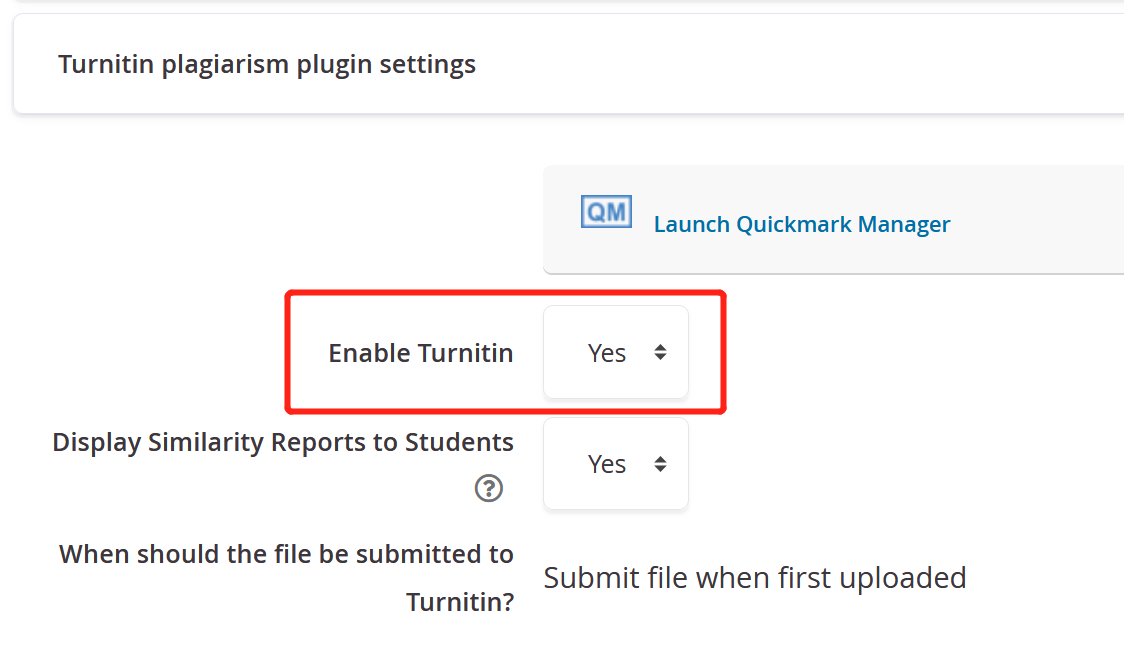Image resolution: width=1124 pixels, height=654 pixels.
Task: Click Display Similarity Reports to Students label
Action: coord(283,442)
